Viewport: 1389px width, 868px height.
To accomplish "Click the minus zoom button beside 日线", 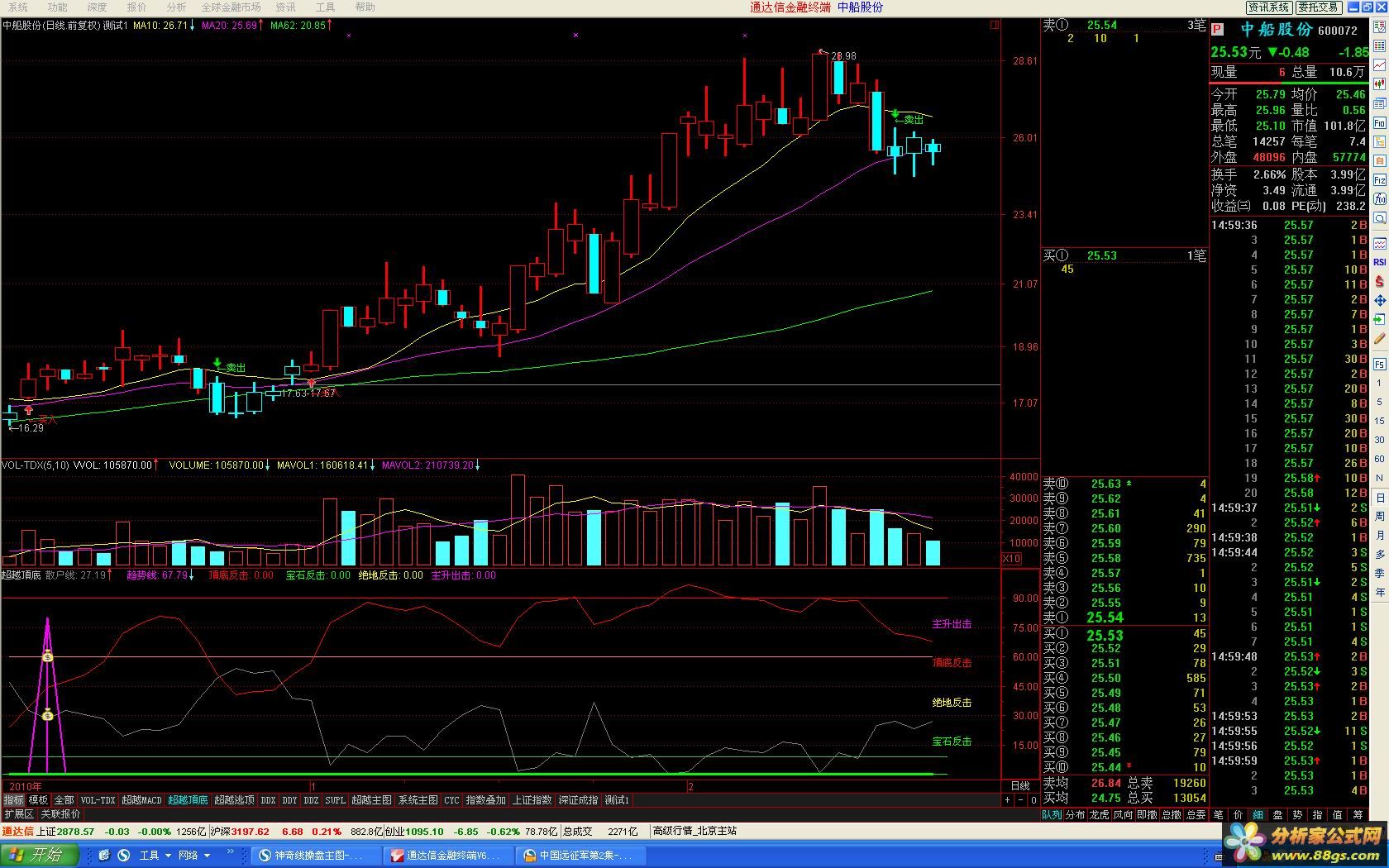I will 1020,800.
